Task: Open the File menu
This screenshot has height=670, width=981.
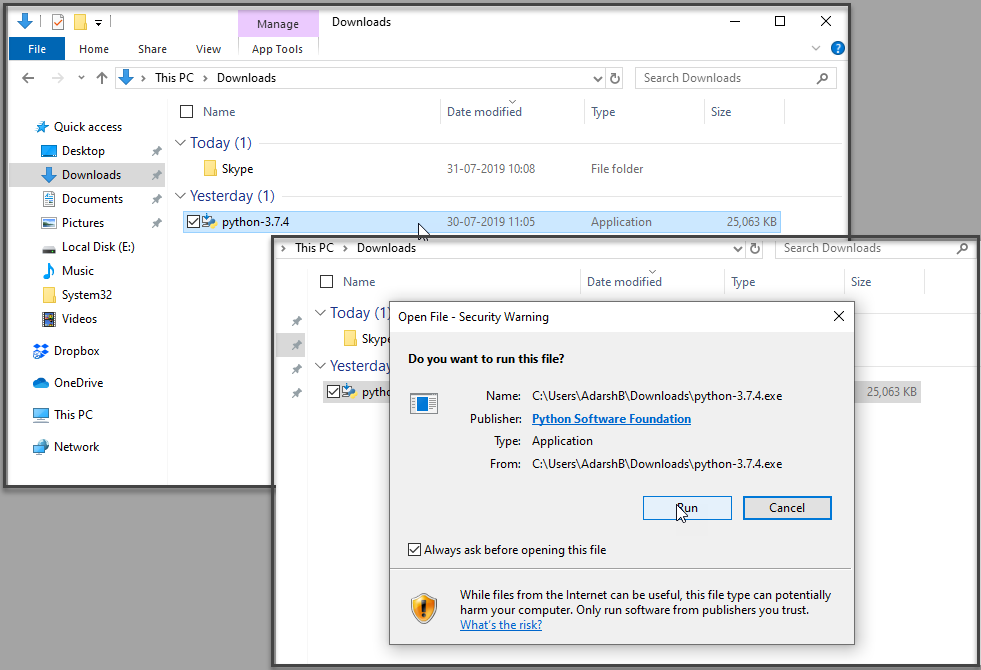Action: [37, 49]
